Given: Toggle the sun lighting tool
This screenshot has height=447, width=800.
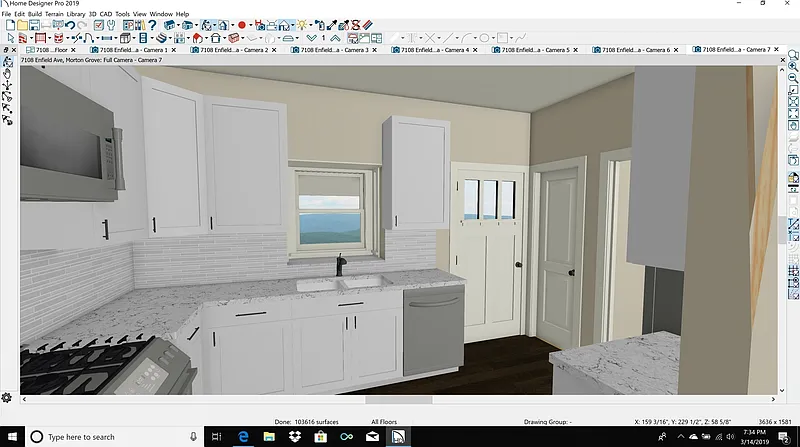Looking at the screenshot, I should (x=303, y=25).
